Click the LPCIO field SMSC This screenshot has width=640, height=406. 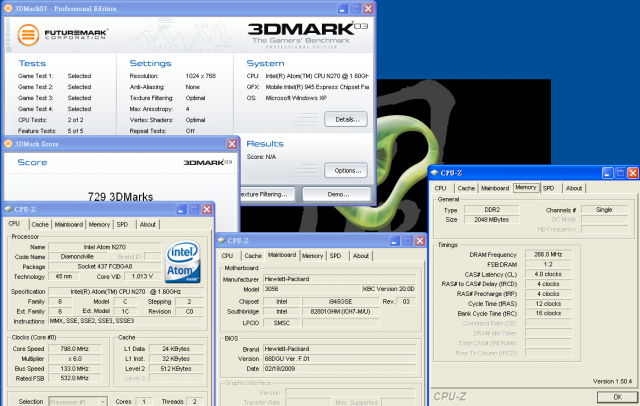(x=282, y=323)
